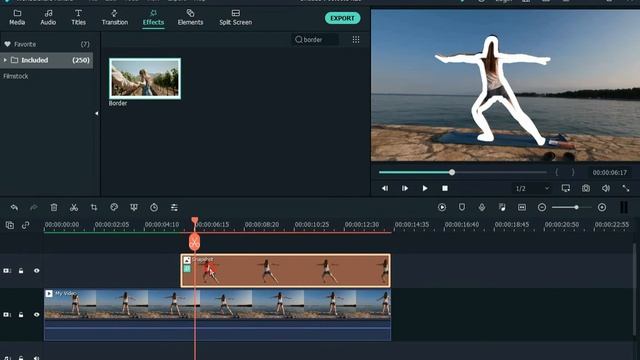
Task: Click the My Video track camera icon
Action: (7, 315)
